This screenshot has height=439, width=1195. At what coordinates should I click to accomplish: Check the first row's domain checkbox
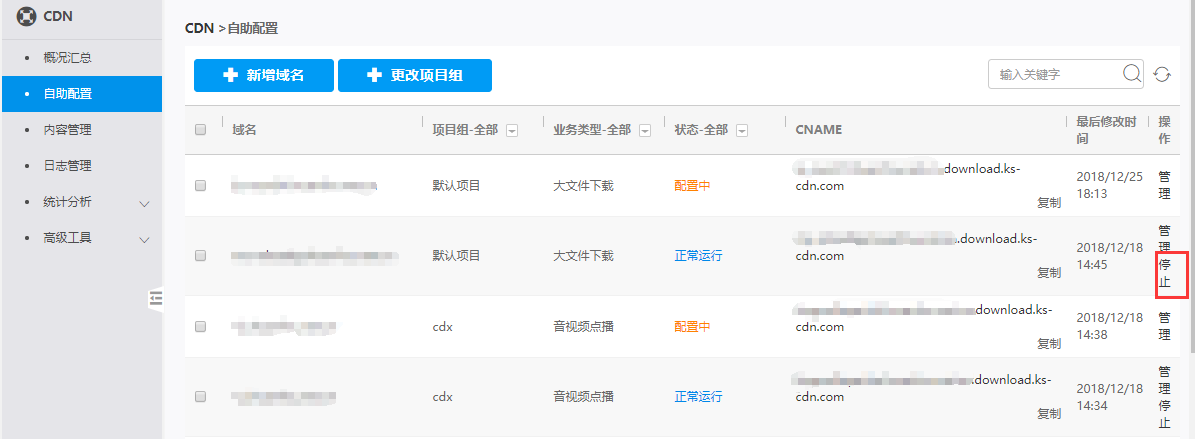[x=200, y=186]
